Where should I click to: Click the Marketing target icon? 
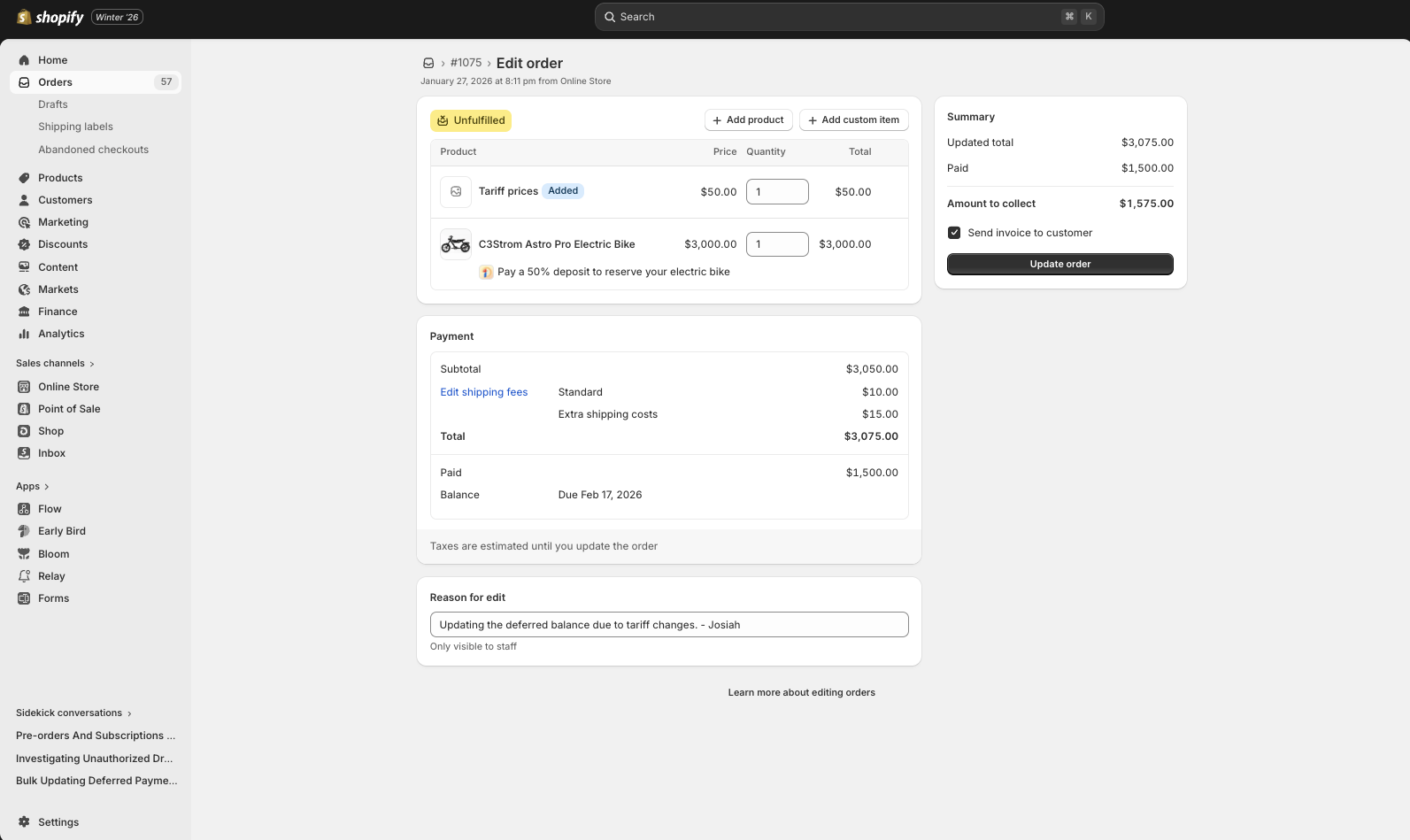24,222
